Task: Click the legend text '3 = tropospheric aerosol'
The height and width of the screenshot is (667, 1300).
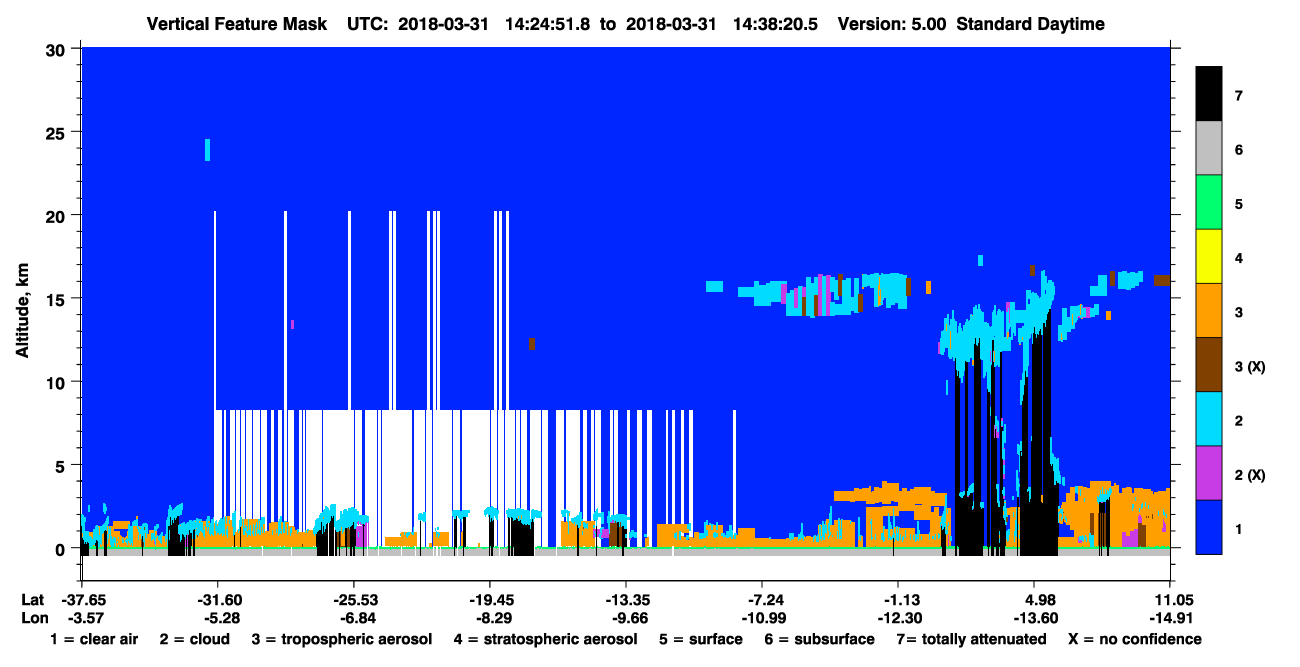Action: [x=342, y=640]
